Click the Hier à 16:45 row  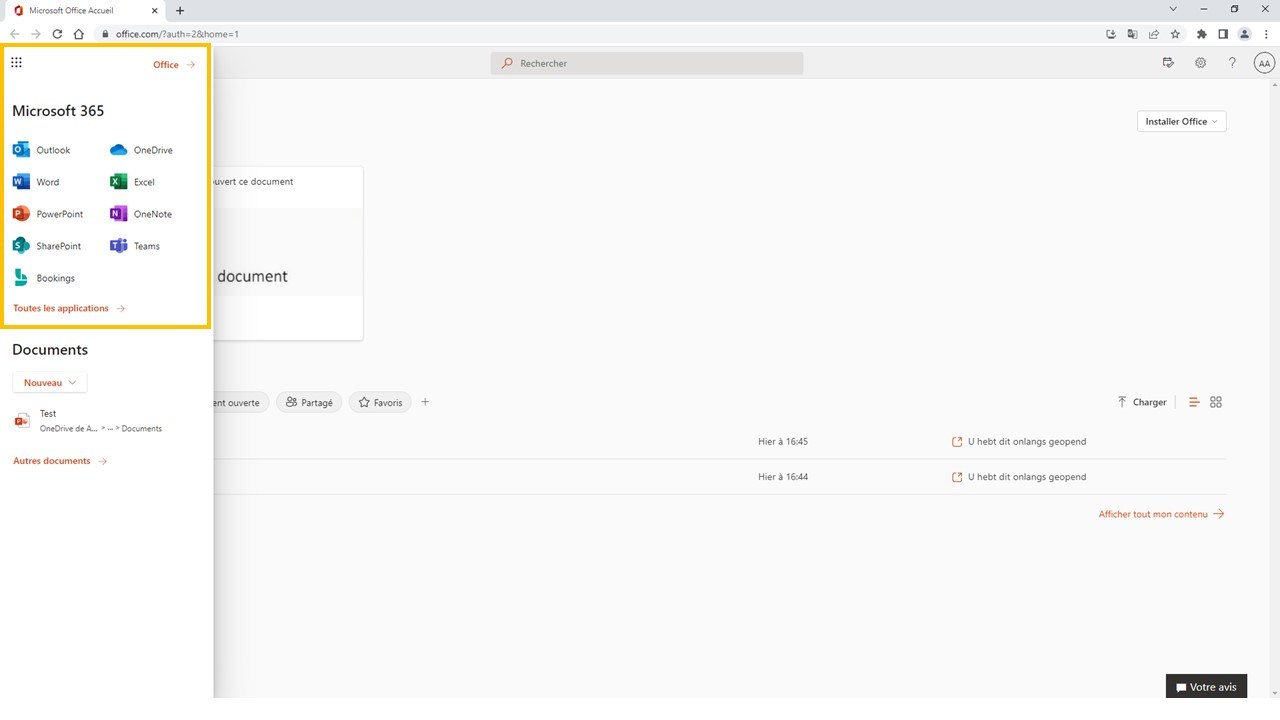(x=719, y=441)
